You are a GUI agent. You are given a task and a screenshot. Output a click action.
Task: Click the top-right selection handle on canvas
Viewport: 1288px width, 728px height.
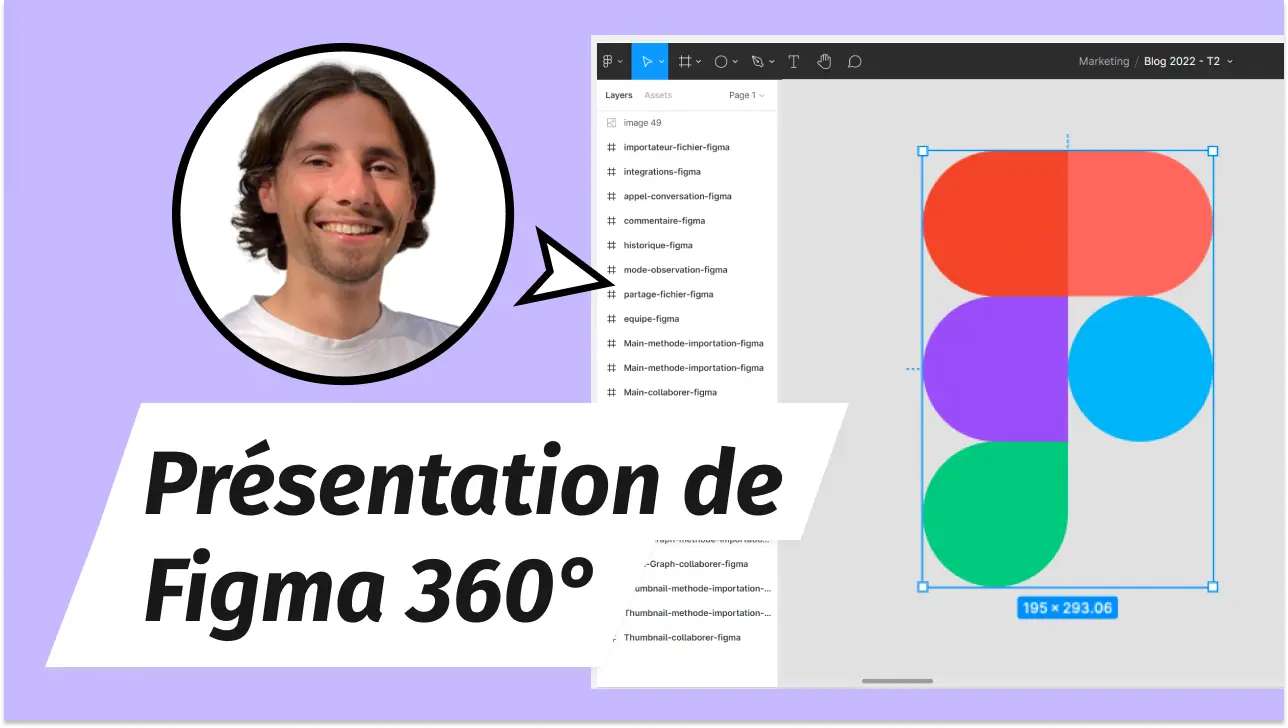coord(1213,151)
